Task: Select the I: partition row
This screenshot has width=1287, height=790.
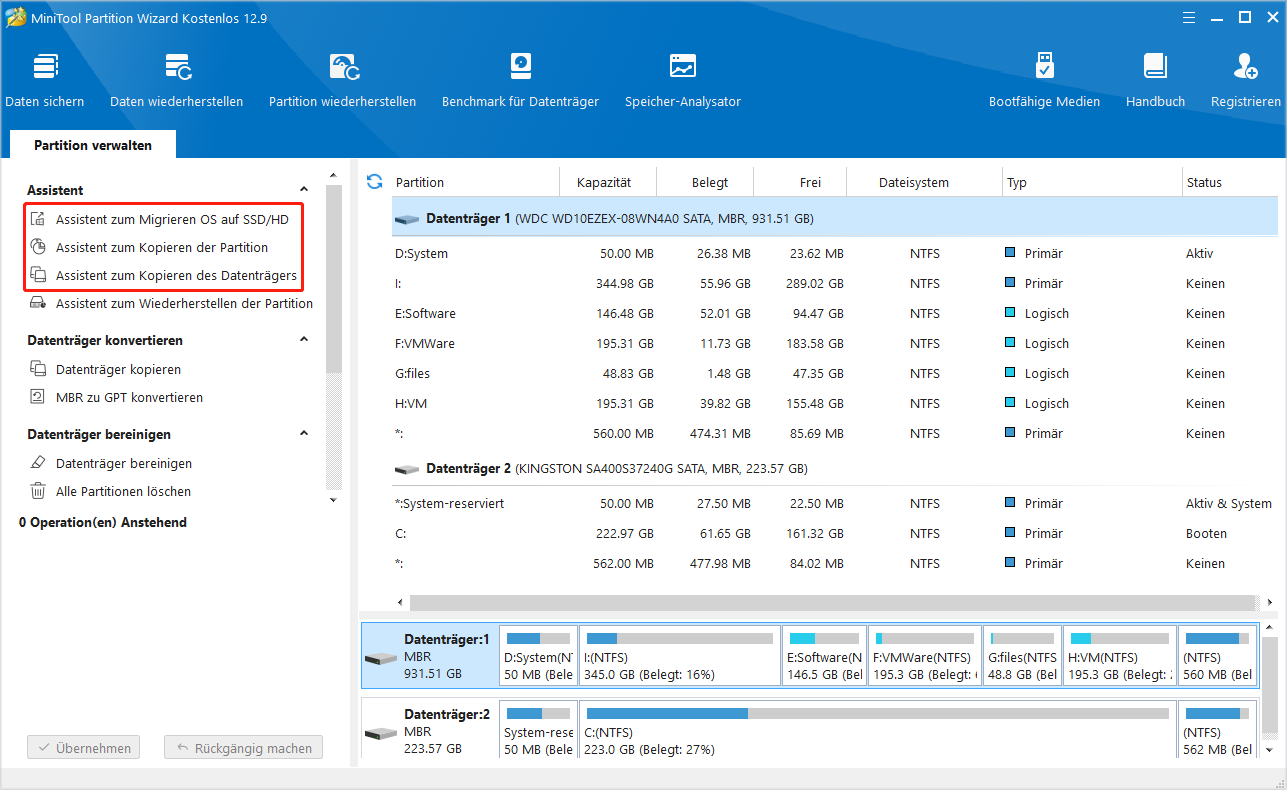Action: click(834, 283)
